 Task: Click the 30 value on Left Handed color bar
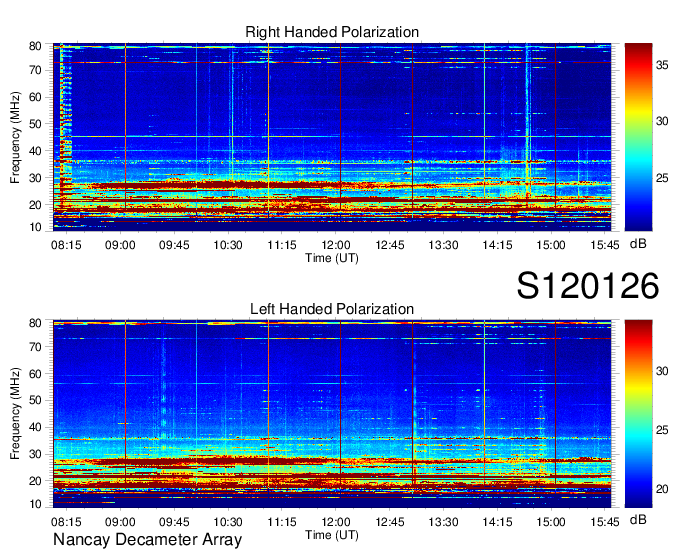pos(662,371)
